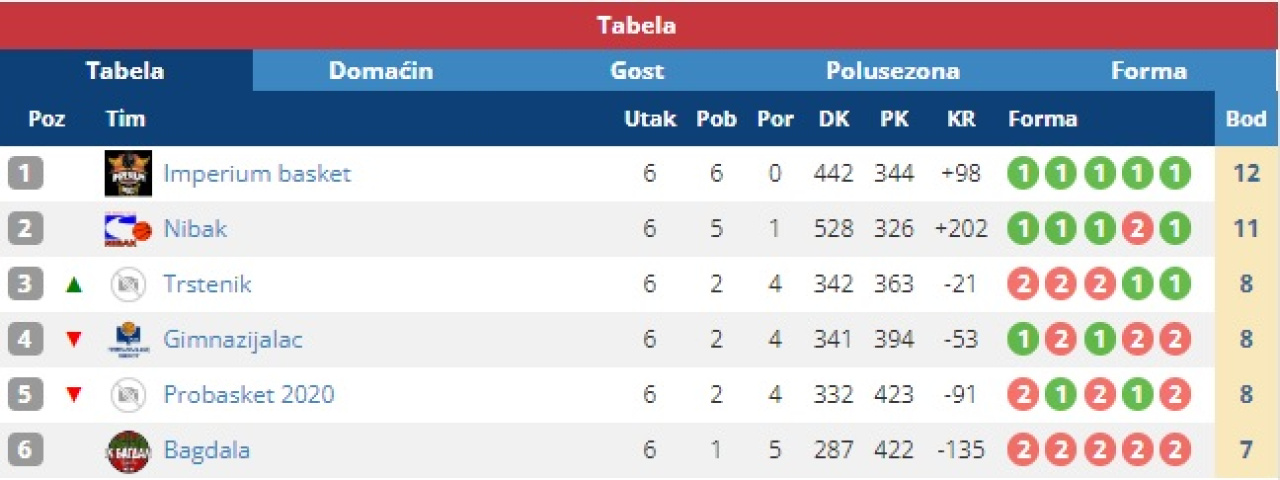Click green up arrow beside Trstenik

[73, 285]
